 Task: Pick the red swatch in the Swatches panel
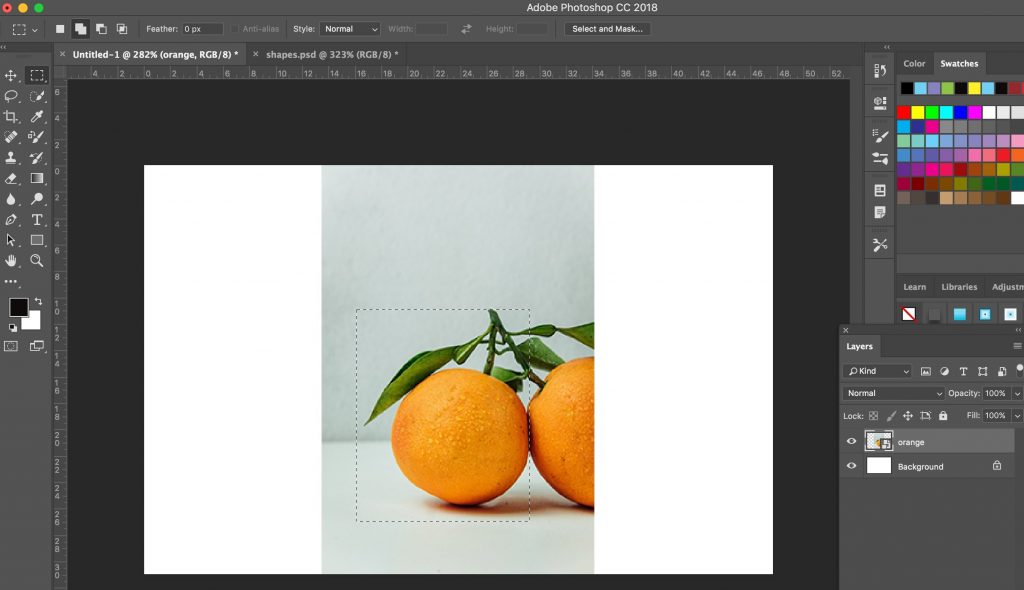point(903,112)
